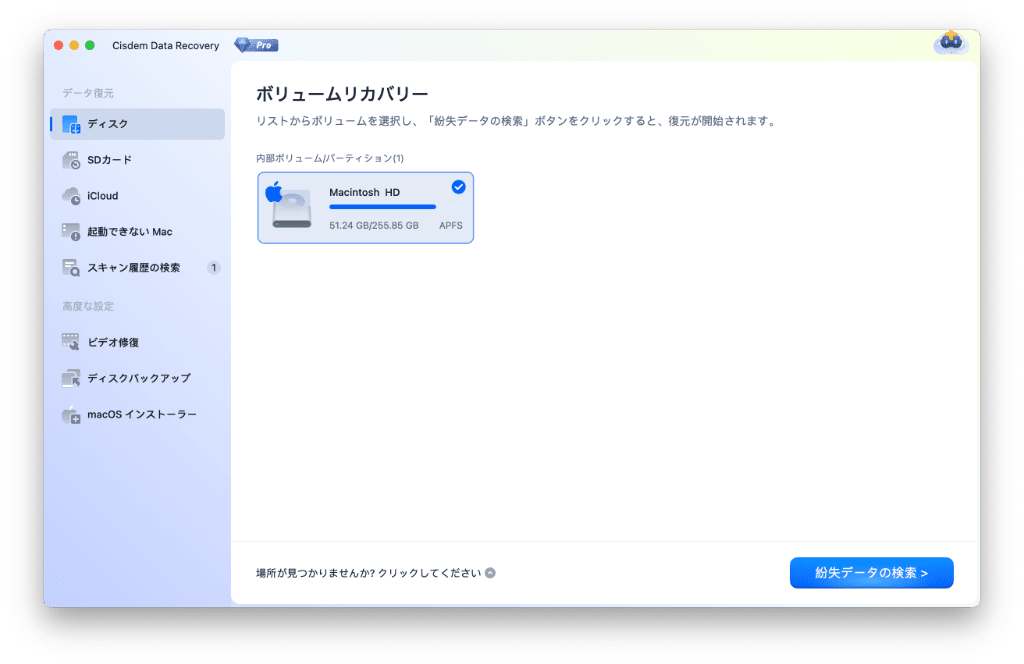Click the Pro diamond badge
This screenshot has width=1024, height=664.
coord(256,45)
